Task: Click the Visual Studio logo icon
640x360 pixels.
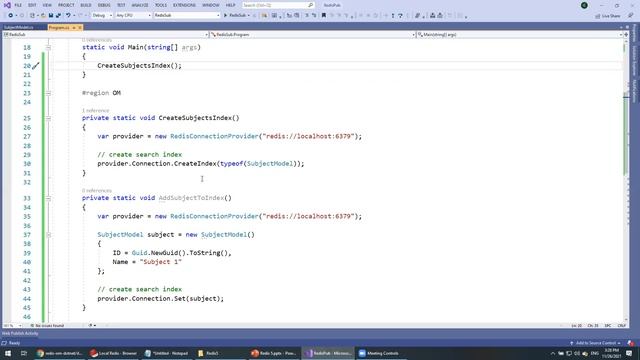Action: pos(7,5)
